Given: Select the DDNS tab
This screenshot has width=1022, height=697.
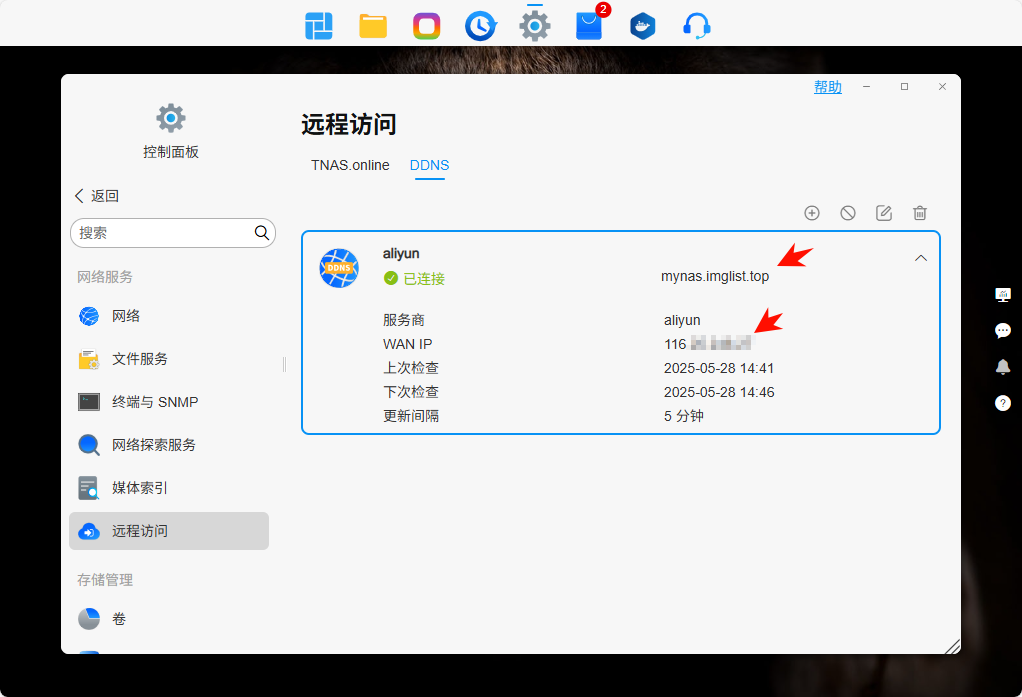Looking at the screenshot, I should point(430,165).
